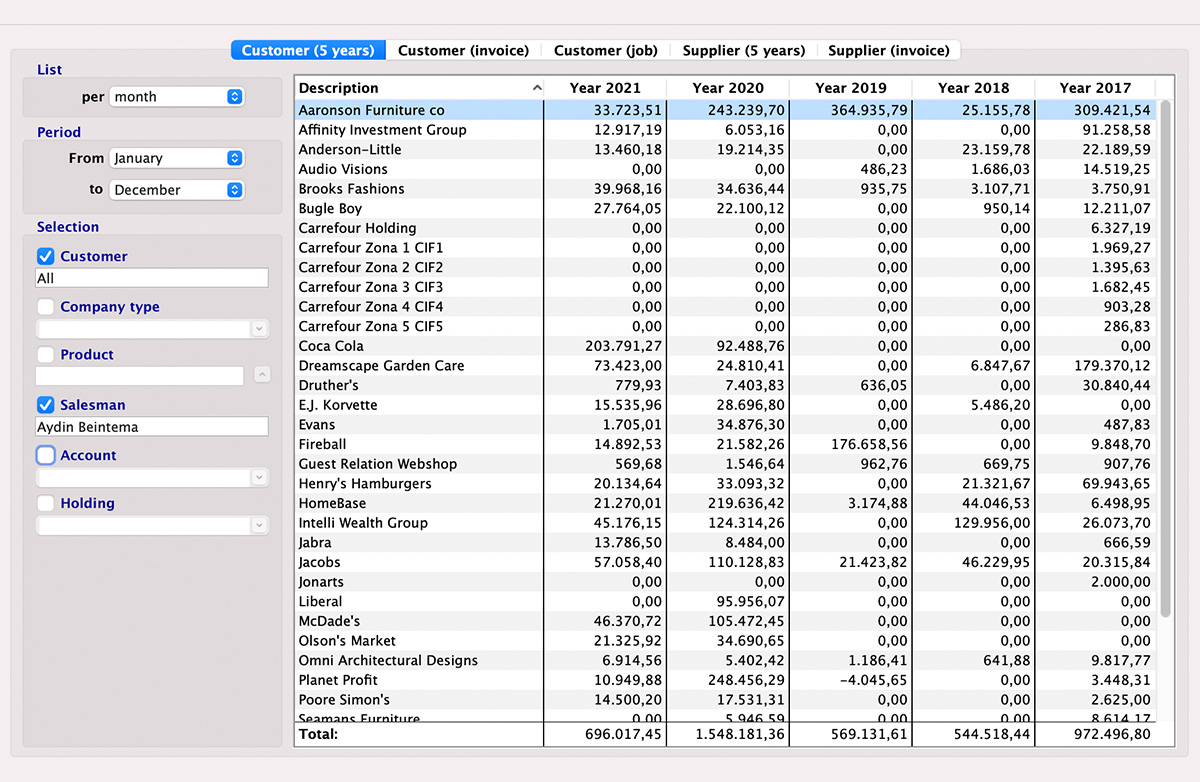1200x782 pixels.
Task: Click the Year 2021 column header
Action: 604,88
